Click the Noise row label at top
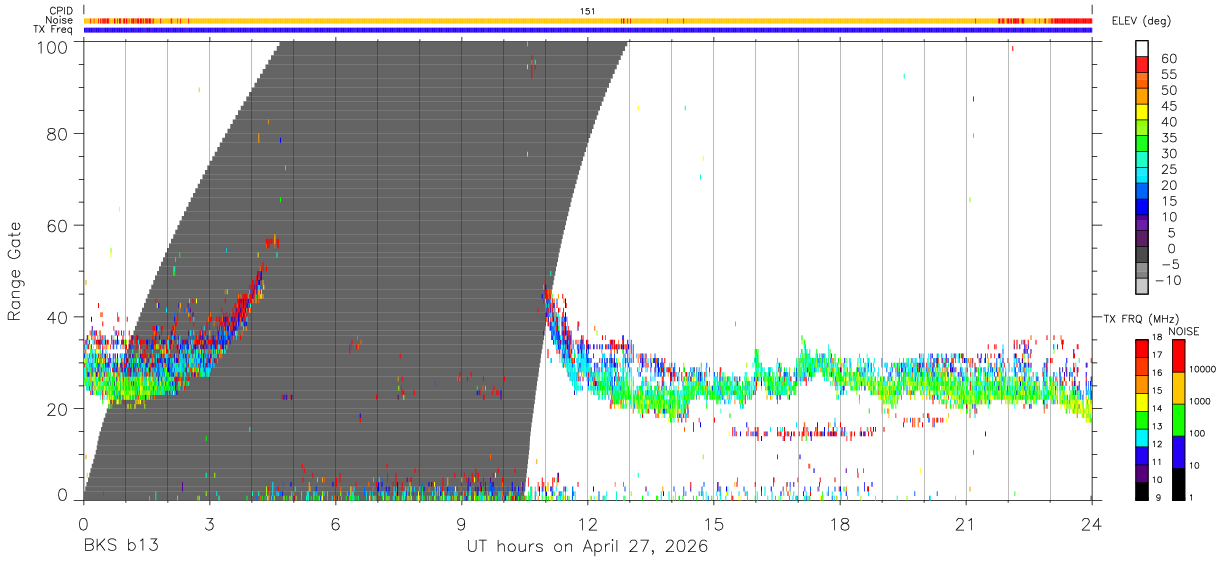Screen dimensions: 1228x567 pyautogui.click(x=59, y=20)
